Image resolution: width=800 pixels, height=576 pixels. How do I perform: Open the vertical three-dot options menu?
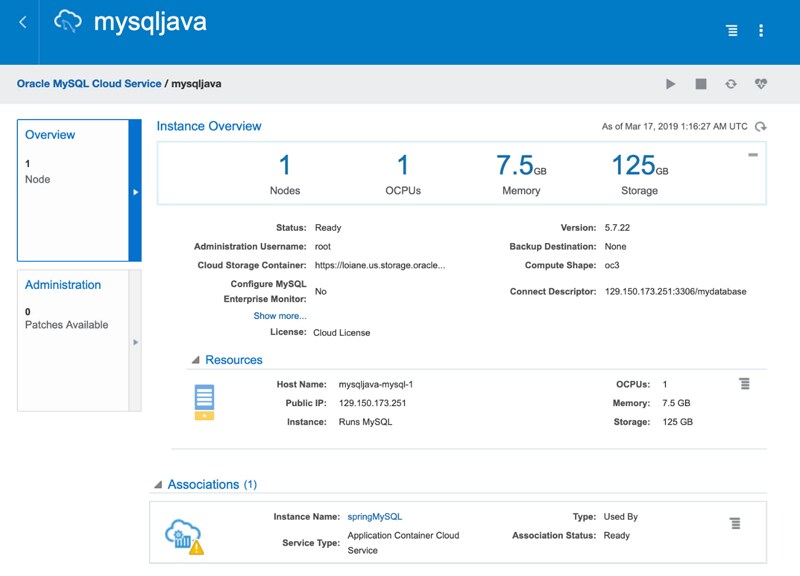pyautogui.click(x=761, y=31)
